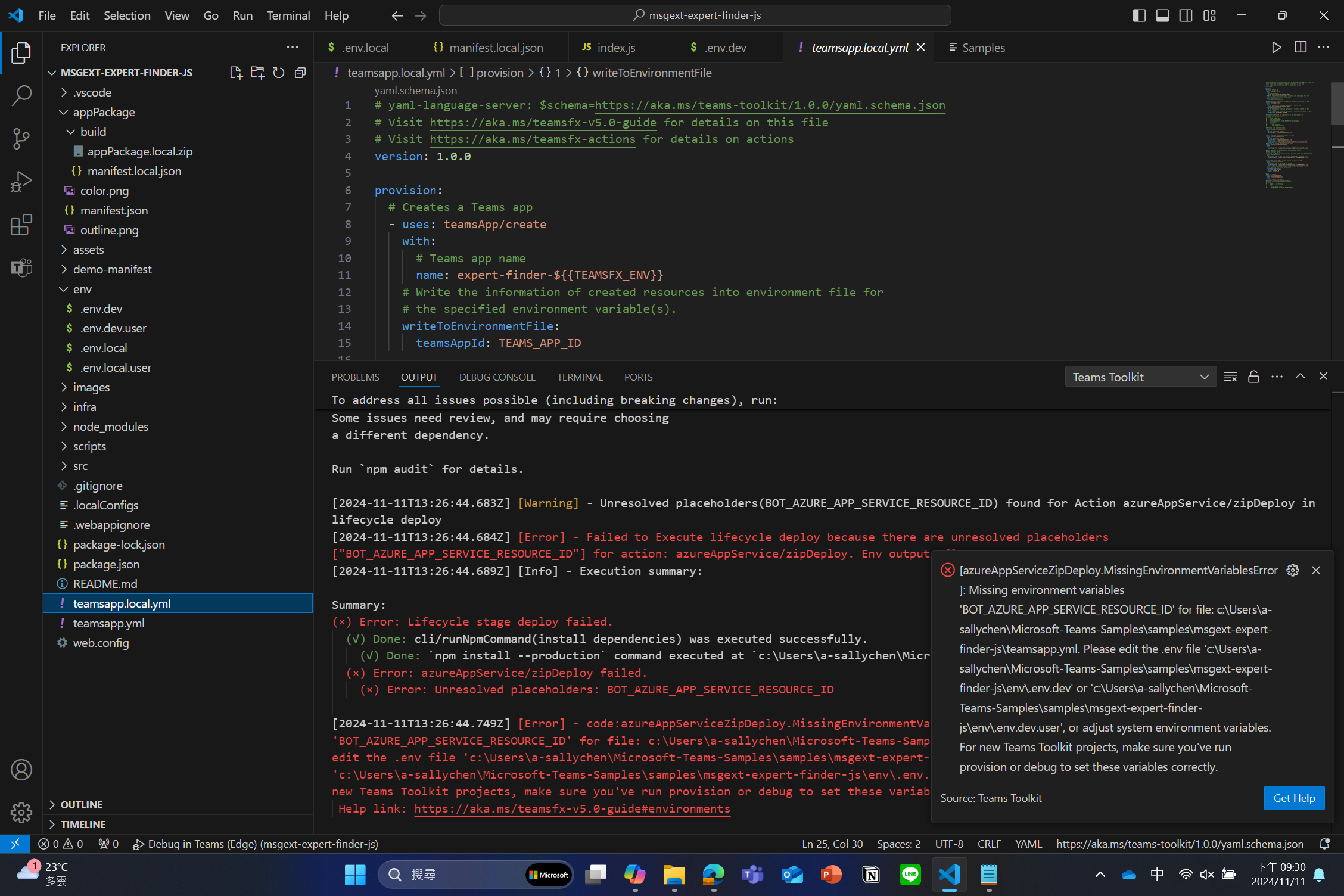Close the teamsapp.local.yml tab

click(x=920, y=47)
